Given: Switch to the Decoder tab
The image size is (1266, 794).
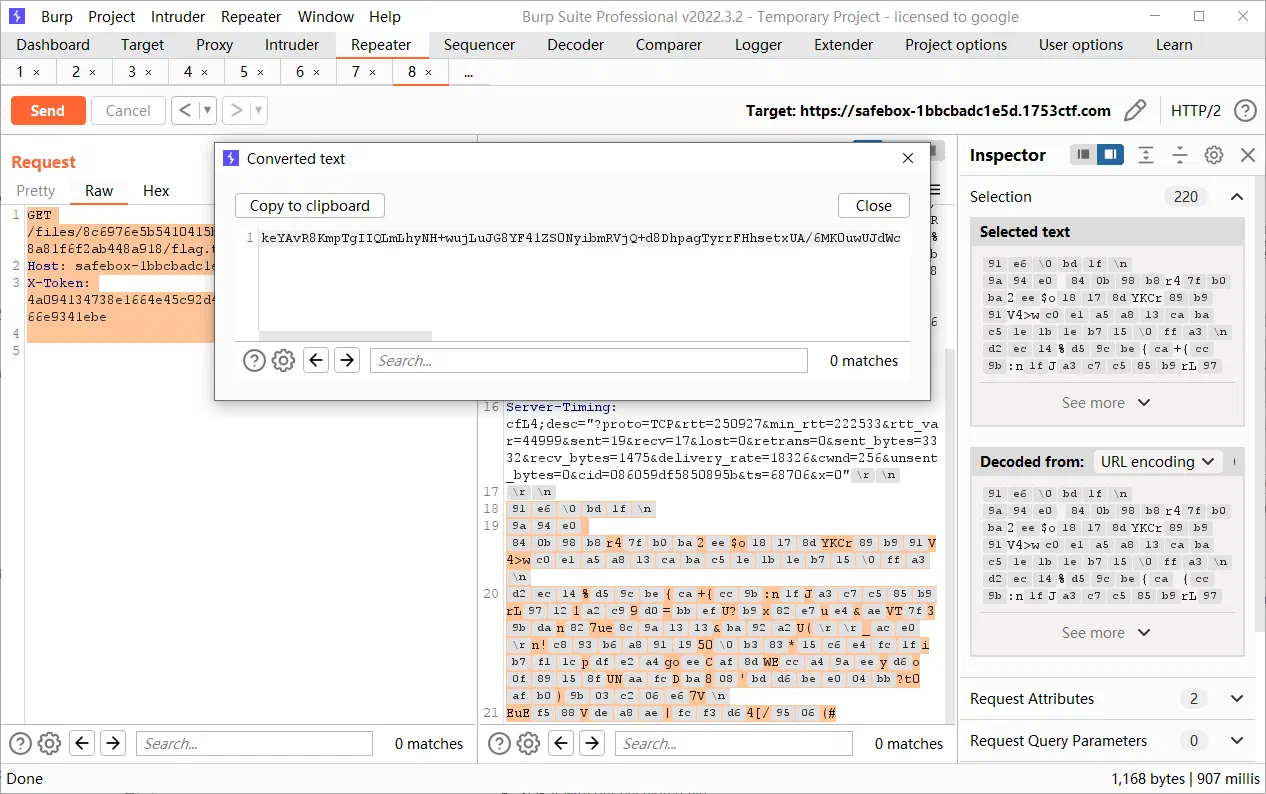Looking at the screenshot, I should click(x=576, y=44).
